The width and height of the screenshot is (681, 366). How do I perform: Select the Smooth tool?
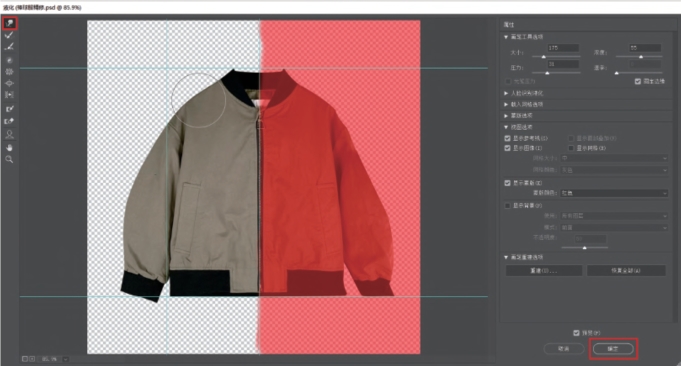tap(9, 47)
